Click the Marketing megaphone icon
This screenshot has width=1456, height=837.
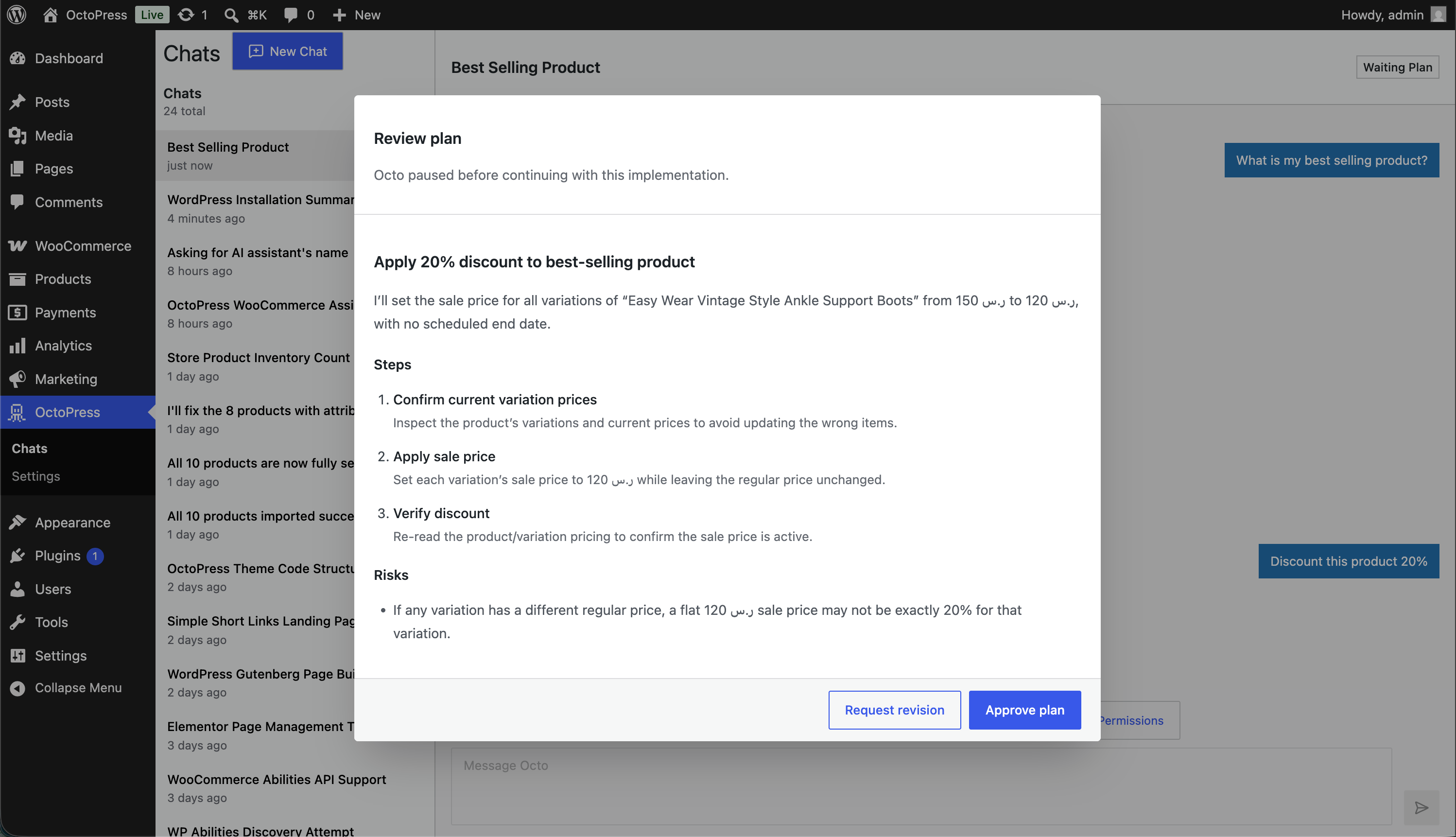(17, 379)
